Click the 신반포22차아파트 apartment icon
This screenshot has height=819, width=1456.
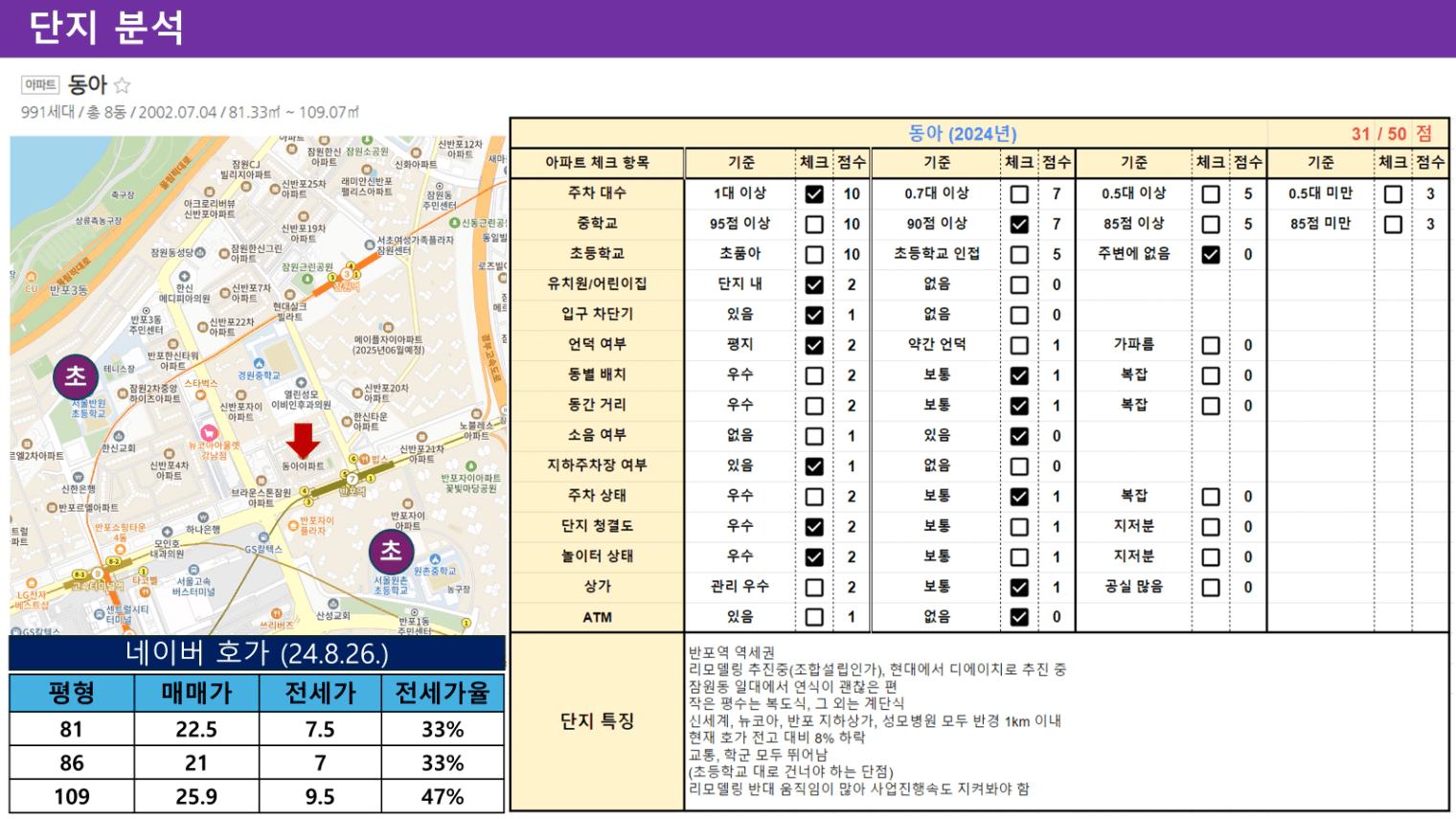pyautogui.click(x=203, y=328)
